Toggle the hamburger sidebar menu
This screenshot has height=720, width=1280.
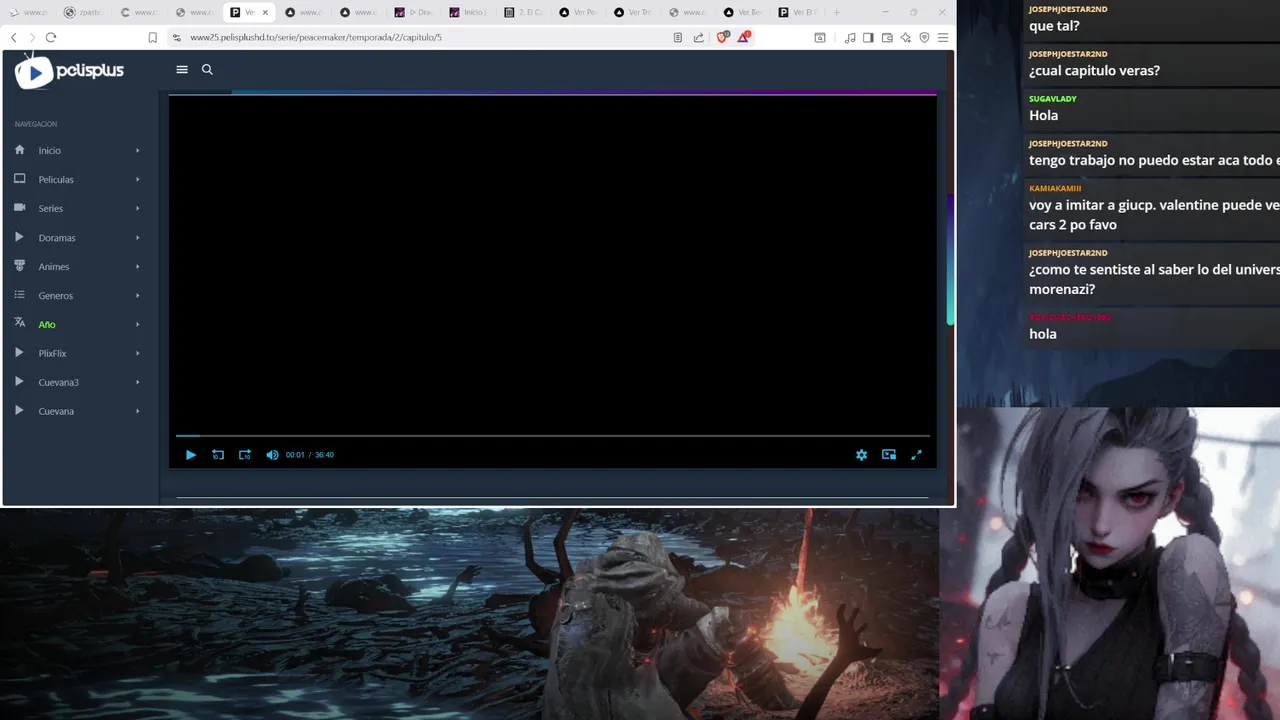(182, 69)
